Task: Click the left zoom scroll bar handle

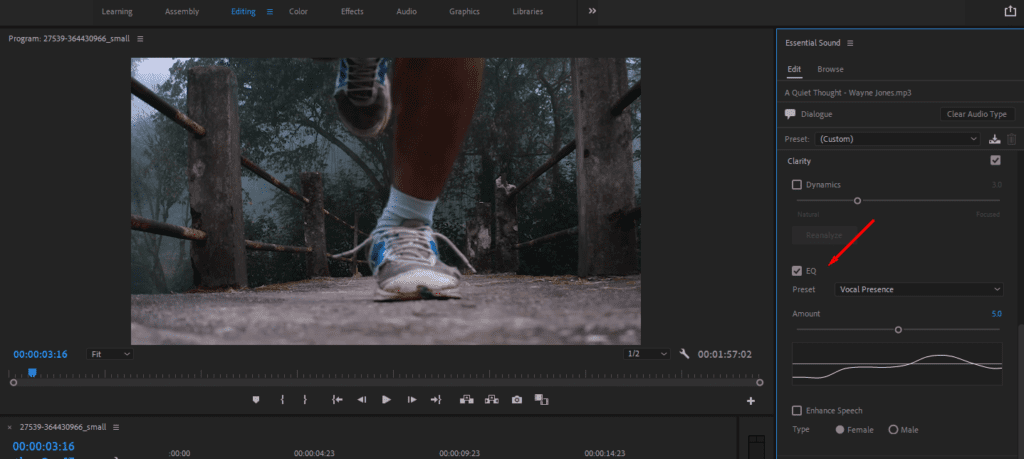Action: (14, 383)
